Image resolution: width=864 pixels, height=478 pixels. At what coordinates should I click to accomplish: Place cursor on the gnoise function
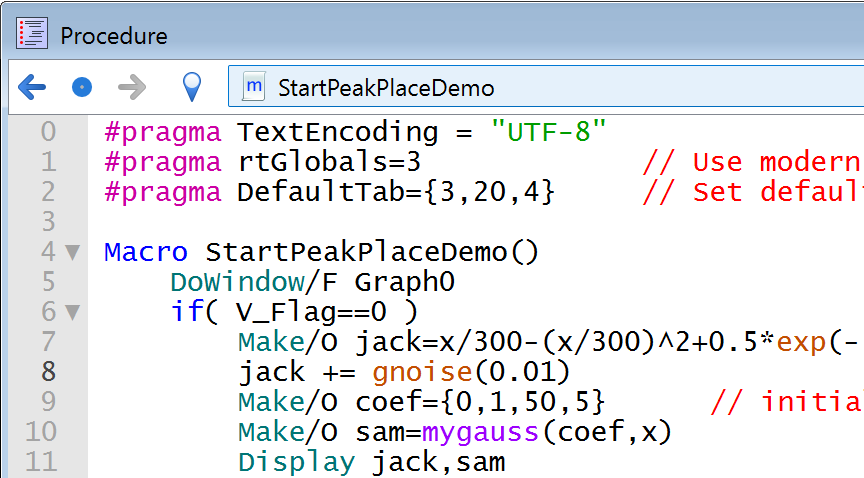pos(421,372)
